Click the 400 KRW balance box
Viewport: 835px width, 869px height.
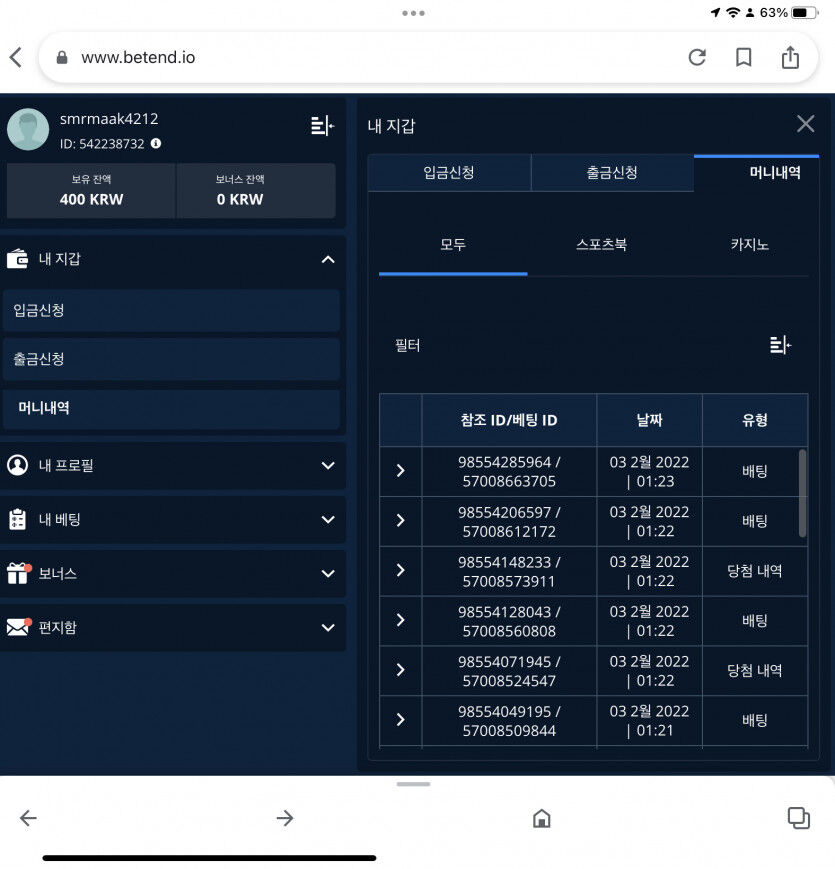pyautogui.click(x=91, y=191)
